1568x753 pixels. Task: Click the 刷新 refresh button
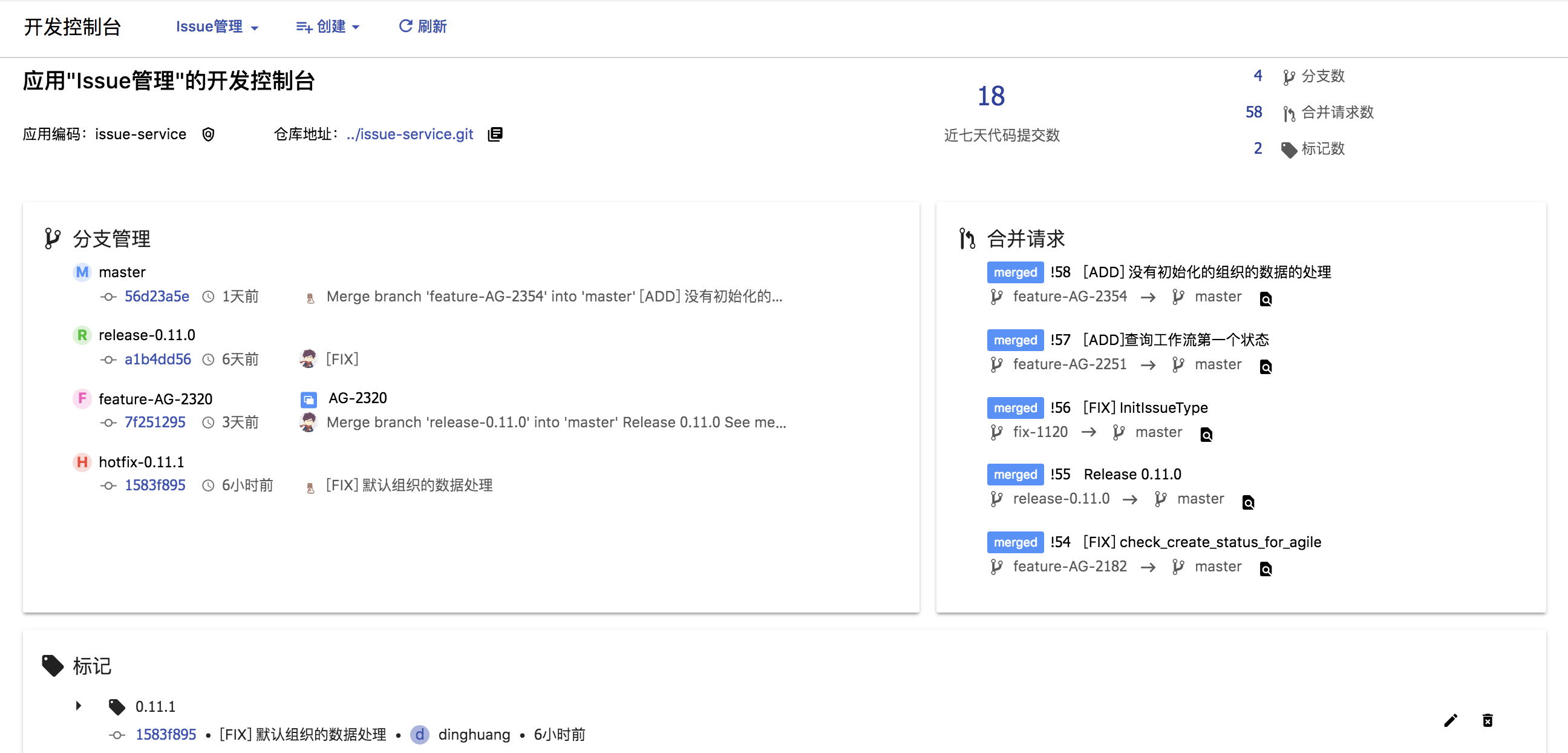click(x=422, y=27)
